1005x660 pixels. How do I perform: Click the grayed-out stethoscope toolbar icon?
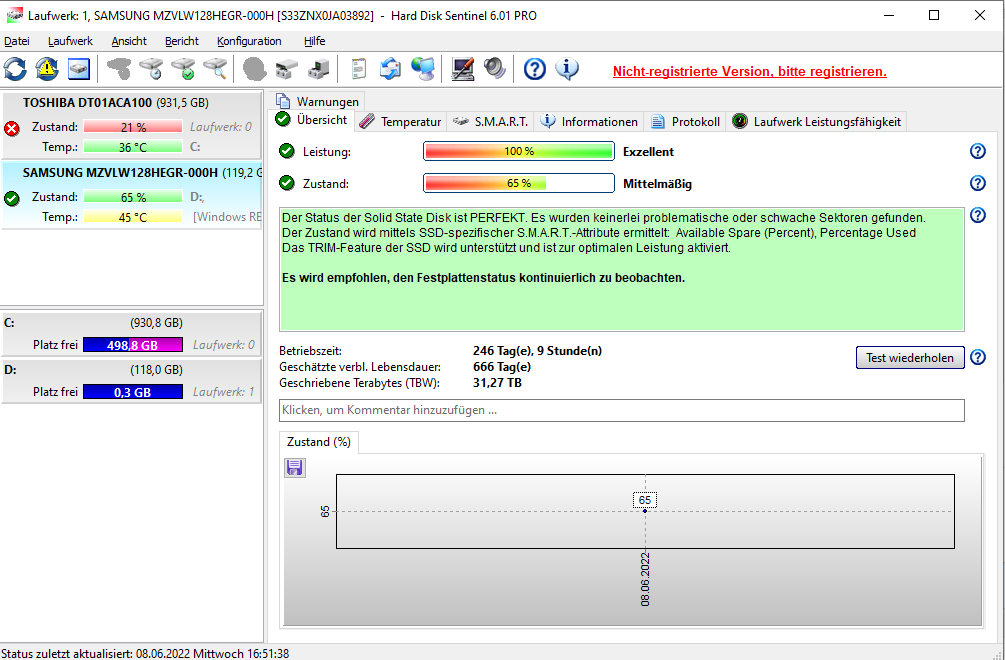click(119, 69)
